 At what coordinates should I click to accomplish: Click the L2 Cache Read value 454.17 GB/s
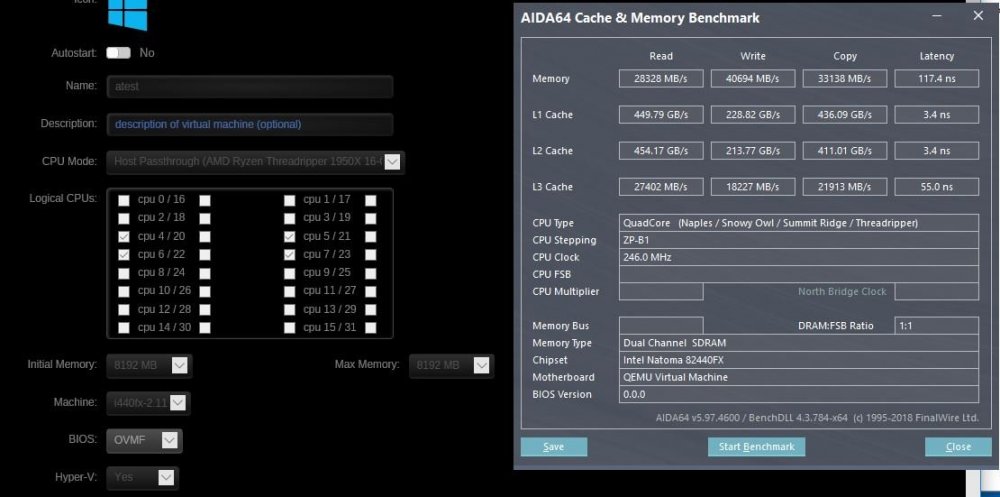point(661,151)
